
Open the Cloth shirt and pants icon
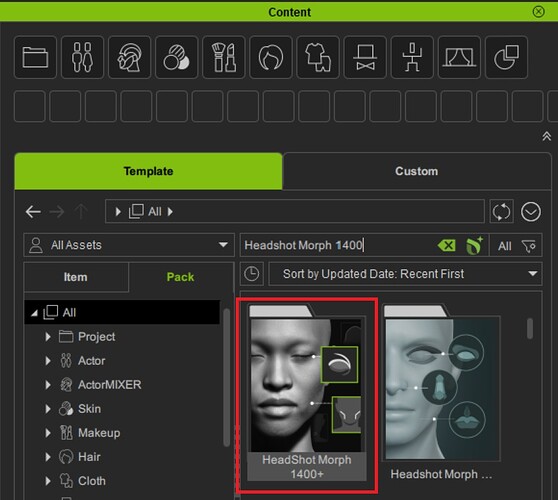click(x=317, y=57)
